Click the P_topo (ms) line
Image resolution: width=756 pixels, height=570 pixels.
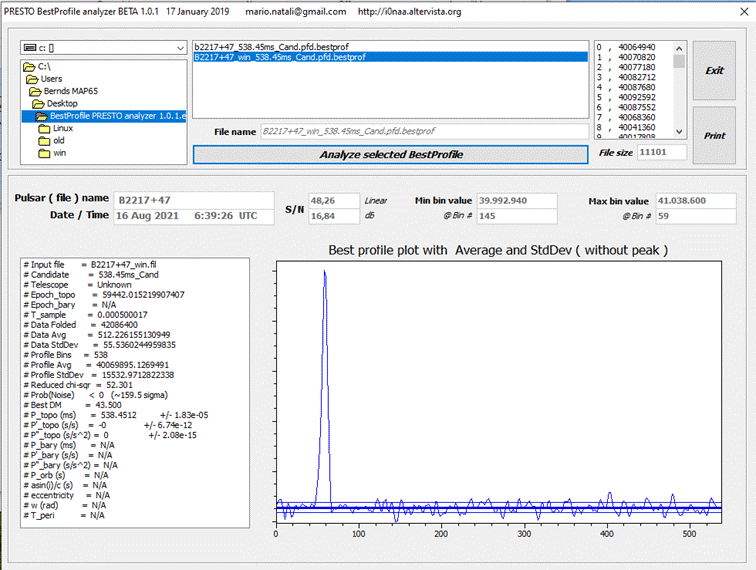[116, 415]
